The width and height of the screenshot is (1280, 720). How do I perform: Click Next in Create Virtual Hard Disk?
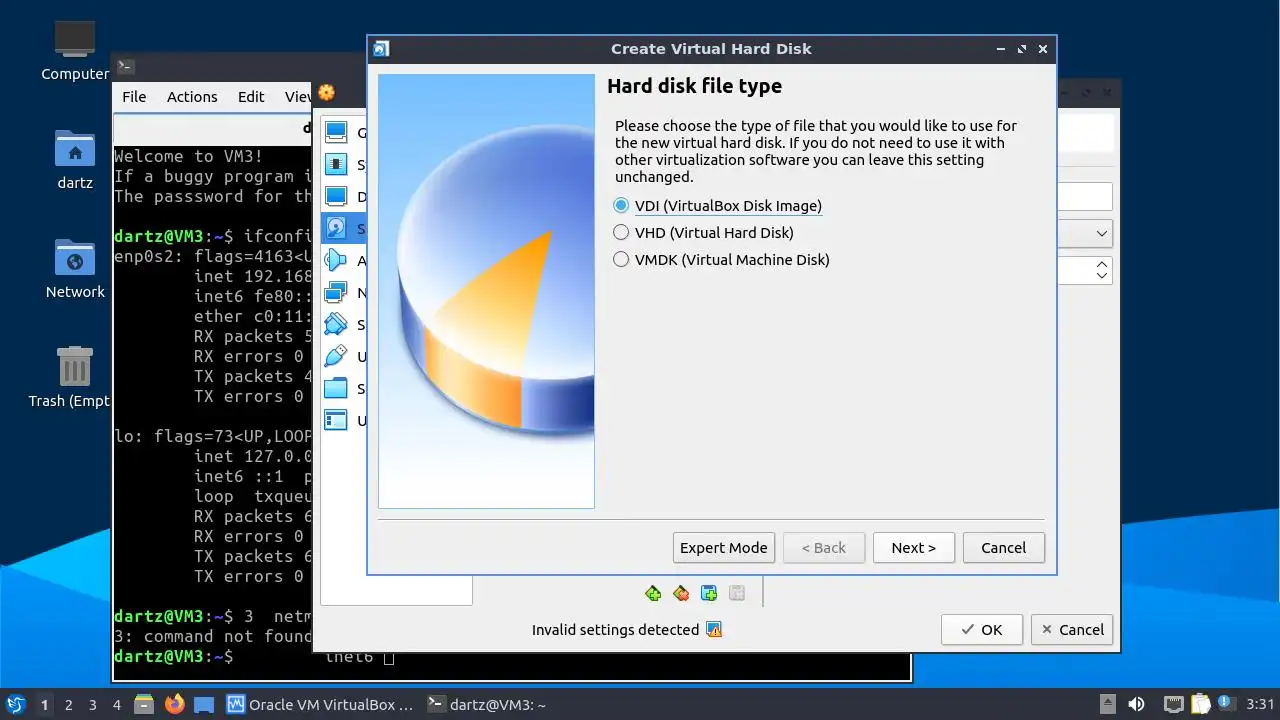tap(914, 548)
